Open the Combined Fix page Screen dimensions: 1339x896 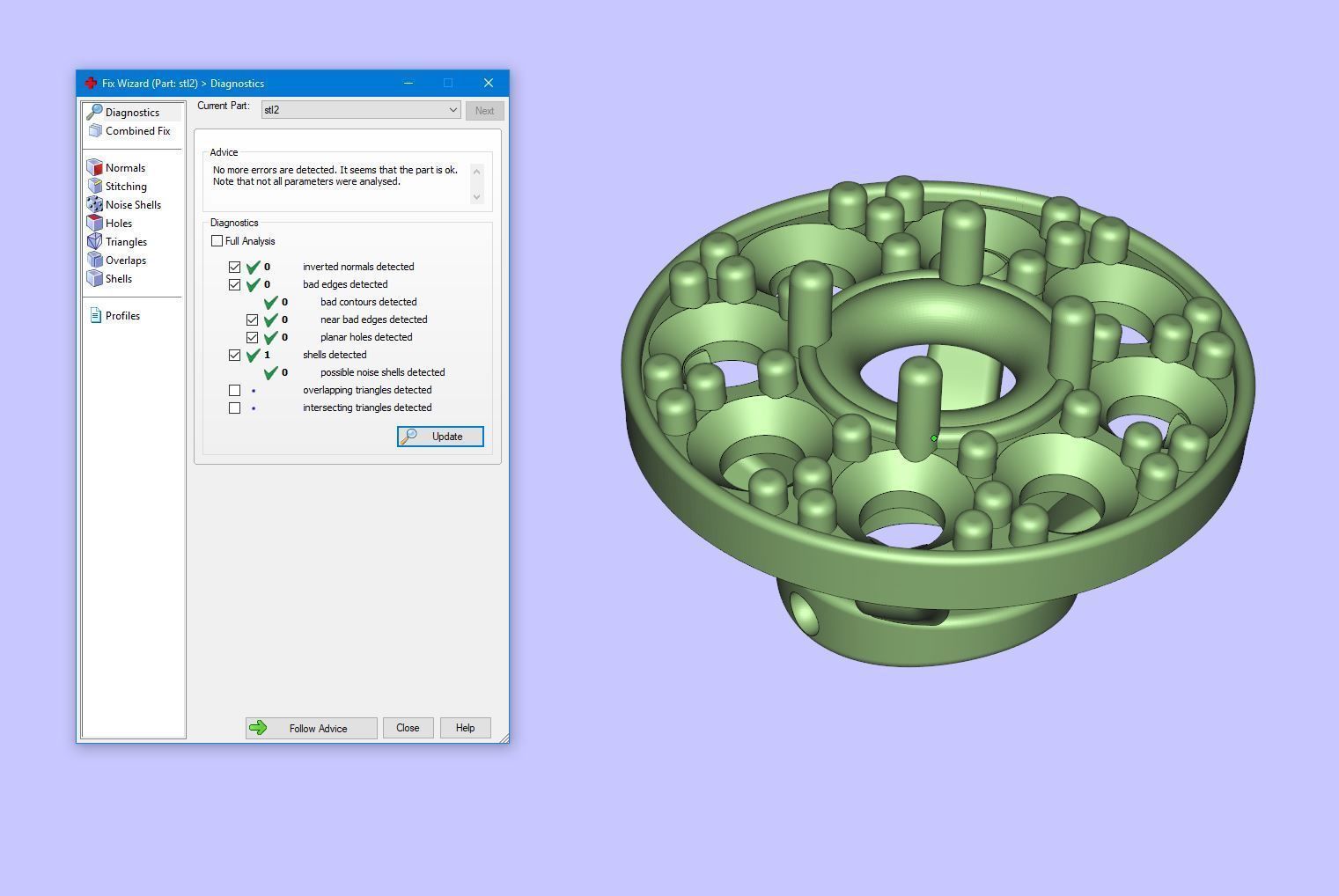129,131
